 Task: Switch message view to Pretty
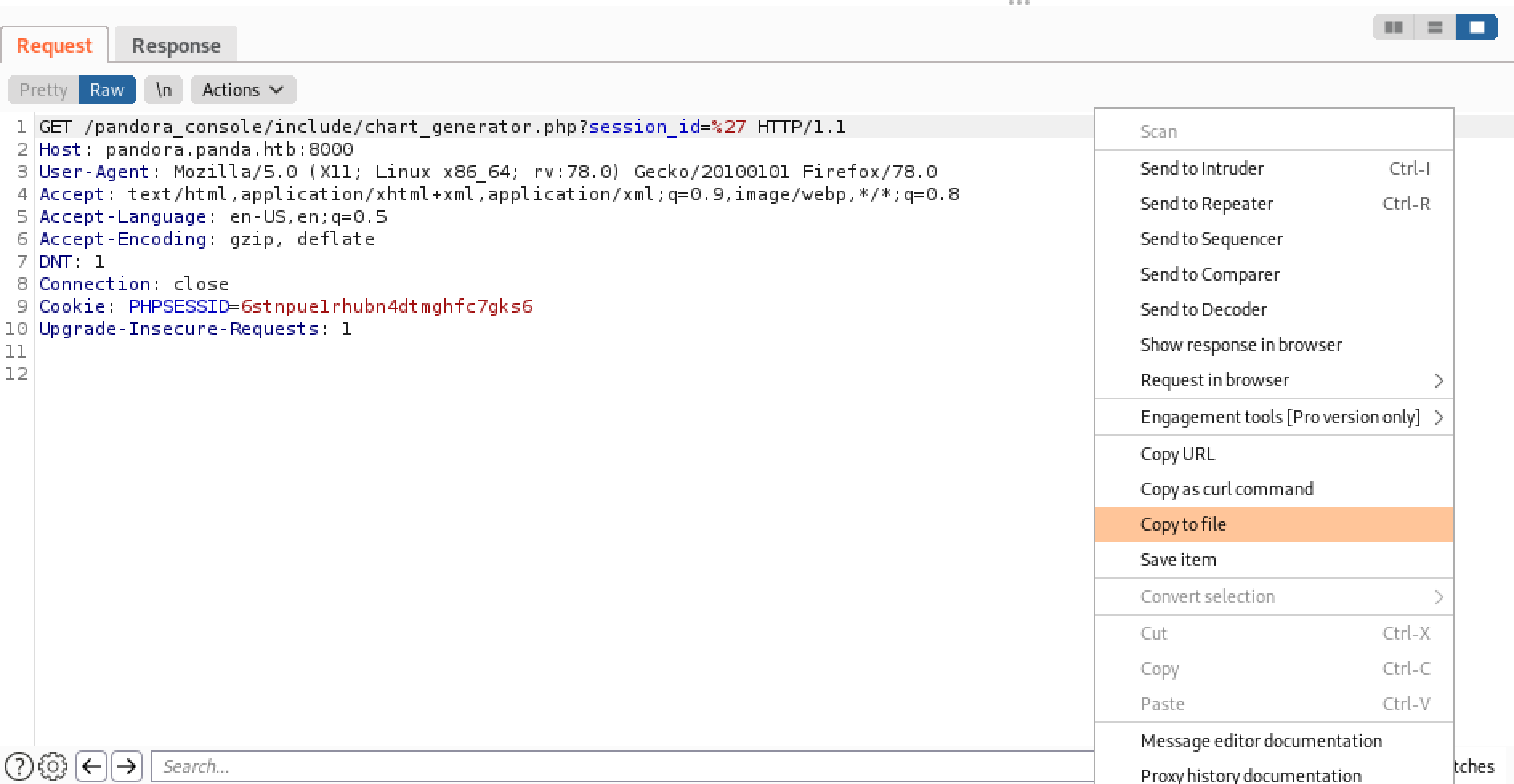(x=43, y=90)
